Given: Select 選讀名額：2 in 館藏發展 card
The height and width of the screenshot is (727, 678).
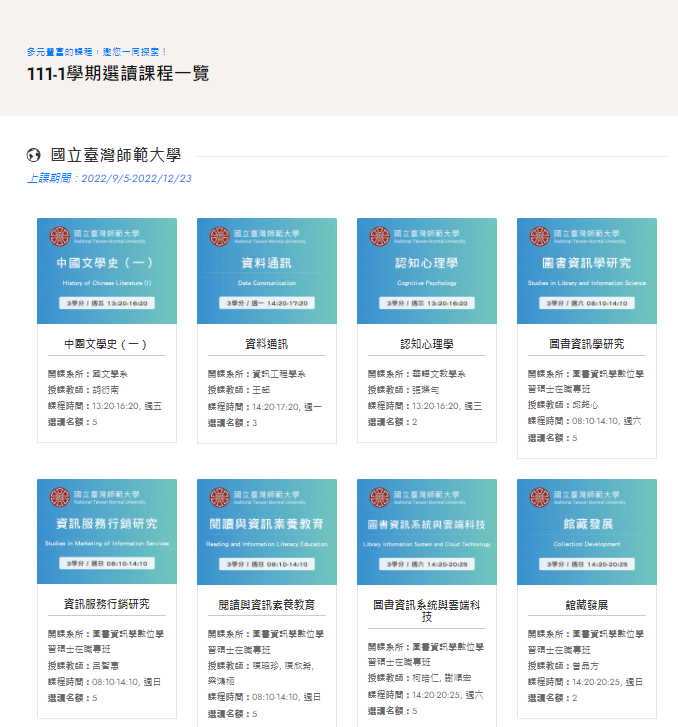Looking at the screenshot, I should click(552, 698).
